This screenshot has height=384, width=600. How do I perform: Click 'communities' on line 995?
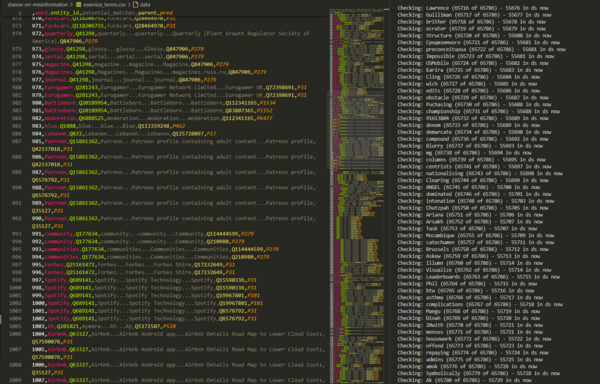[x=62, y=249]
